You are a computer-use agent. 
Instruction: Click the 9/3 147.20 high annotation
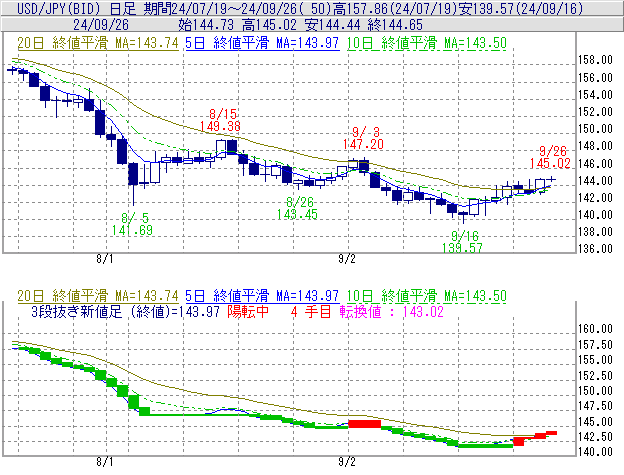363,138
